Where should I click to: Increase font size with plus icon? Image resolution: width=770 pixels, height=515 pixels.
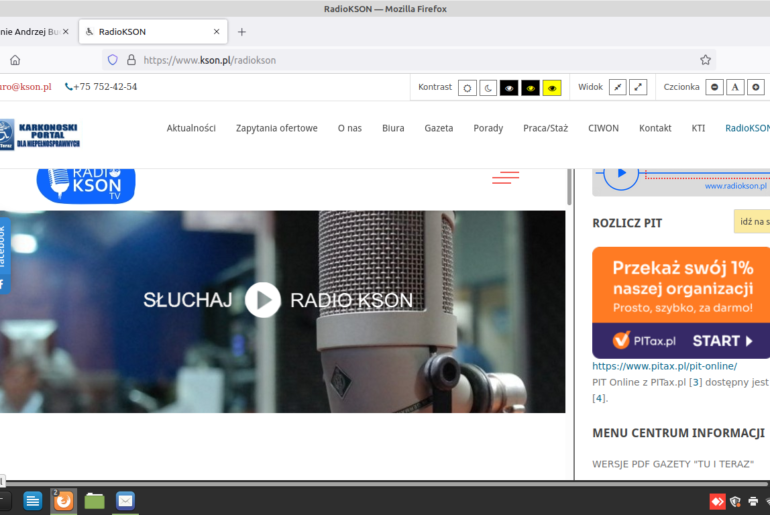pyautogui.click(x=756, y=88)
